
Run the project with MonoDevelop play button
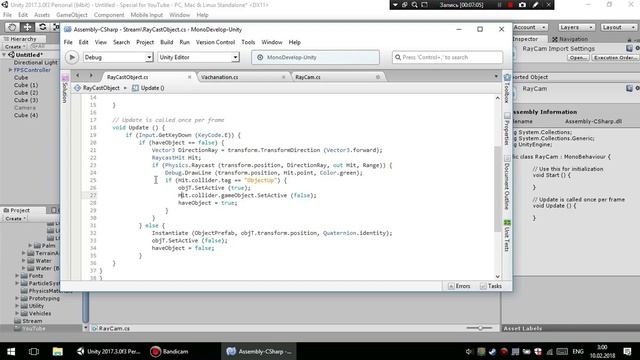pyautogui.click(x=72, y=57)
